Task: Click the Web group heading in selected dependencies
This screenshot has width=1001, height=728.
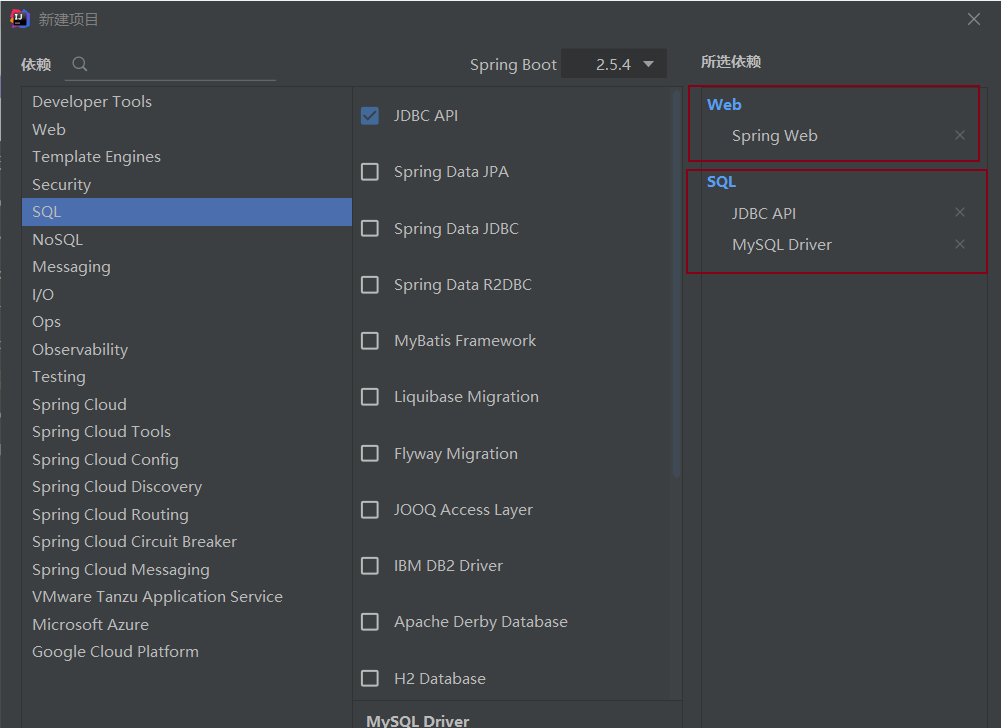Action: (x=724, y=105)
